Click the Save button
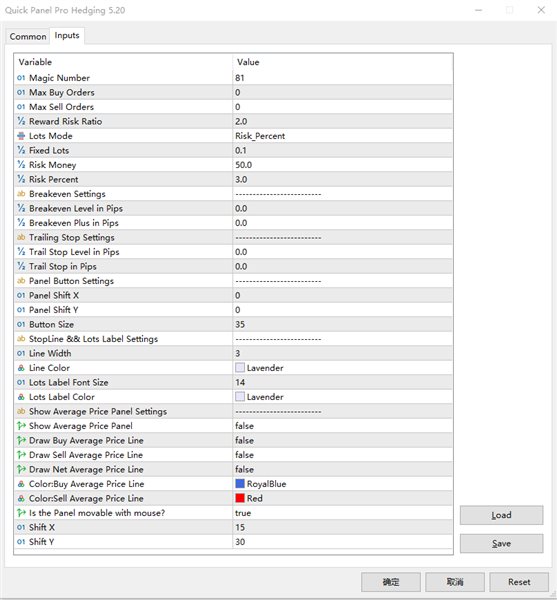 point(501,543)
